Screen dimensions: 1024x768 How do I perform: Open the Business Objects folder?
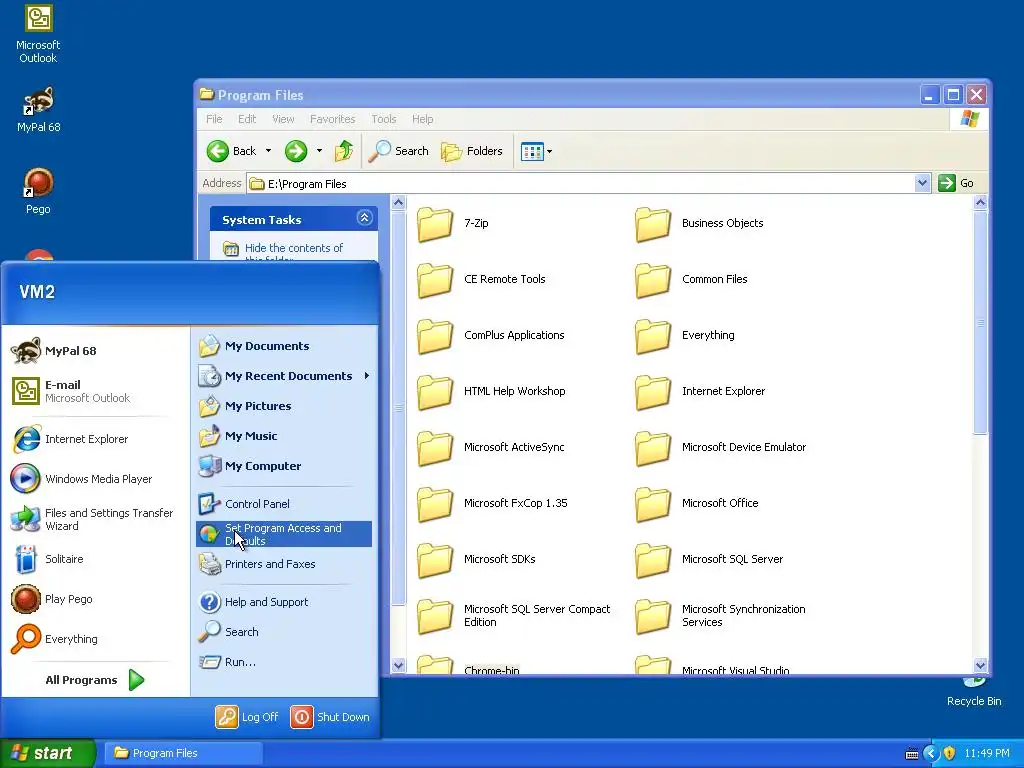[x=699, y=223]
